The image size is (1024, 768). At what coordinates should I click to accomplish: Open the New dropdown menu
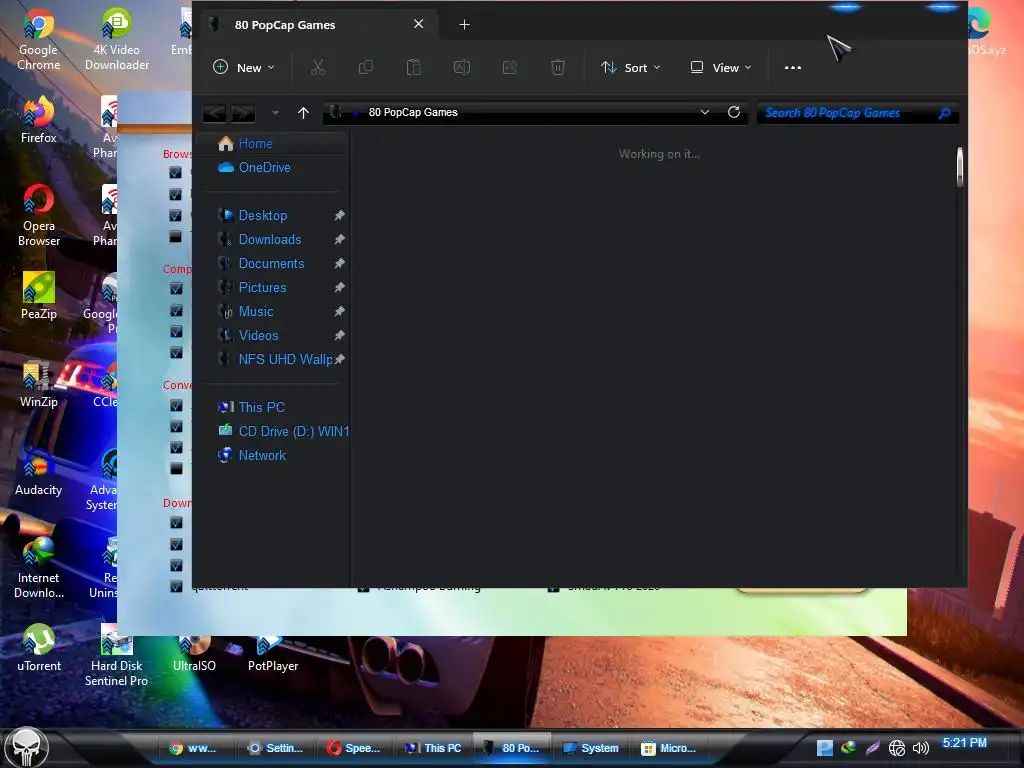tap(244, 67)
